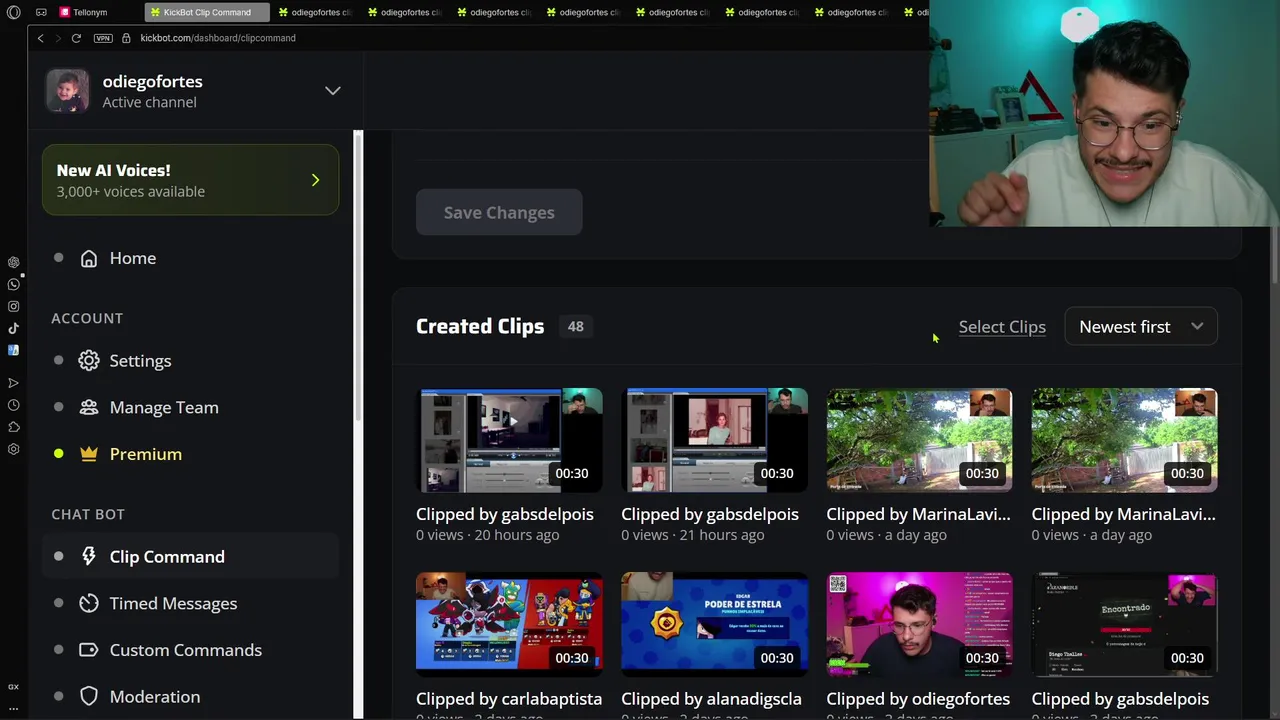The width and height of the screenshot is (1280, 720).
Task: Click the '0 views · 20 hours ago' text
Action: point(487,535)
